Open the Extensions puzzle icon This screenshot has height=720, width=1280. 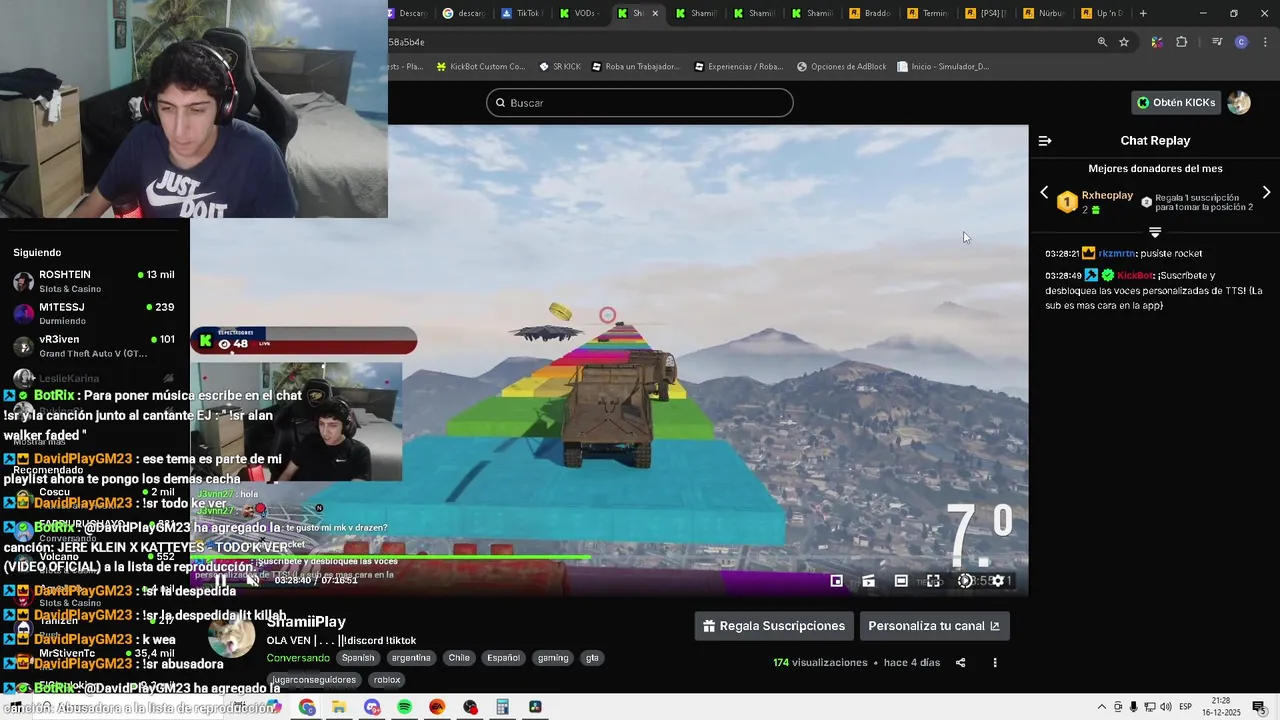(x=1181, y=42)
